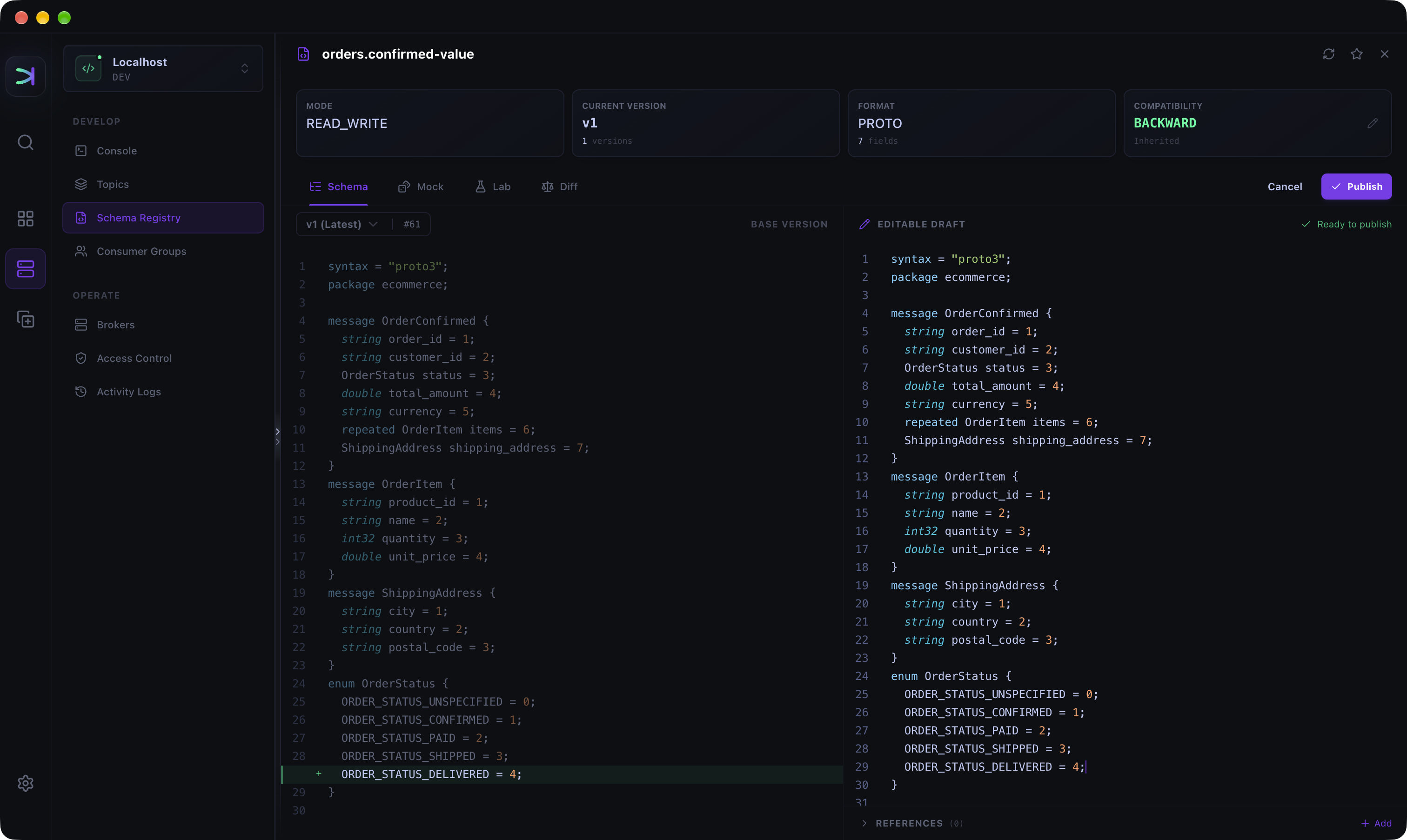1407x840 pixels.
Task: Click the orders.confirmed-value title
Action: click(x=397, y=54)
